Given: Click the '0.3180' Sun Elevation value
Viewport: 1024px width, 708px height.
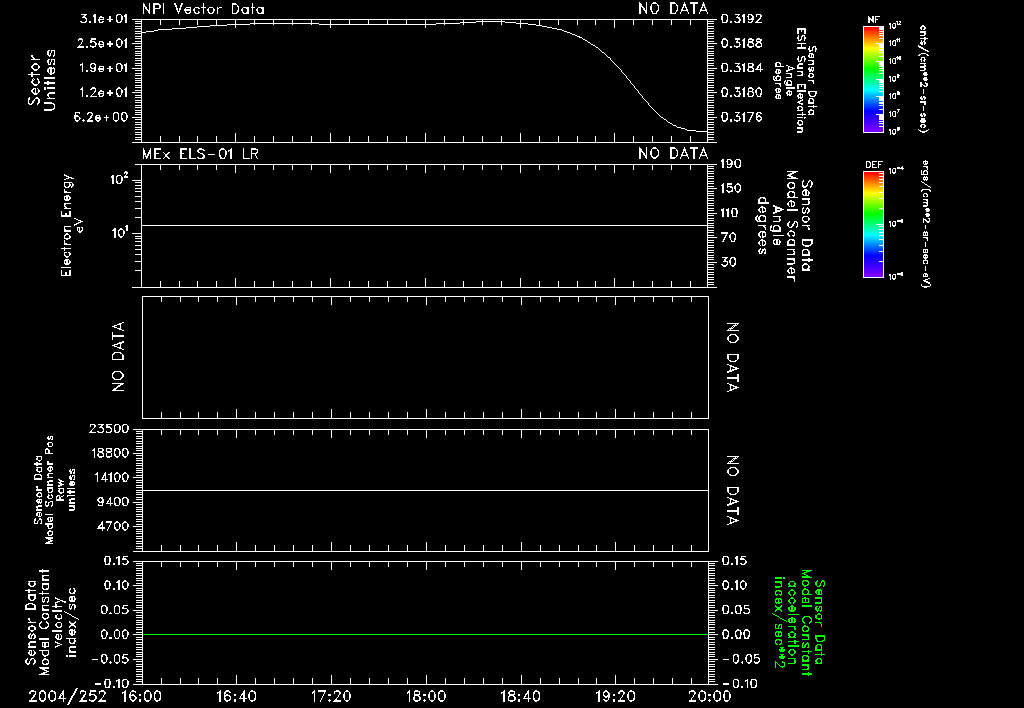Looking at the screenshot, I should [741, 93].
